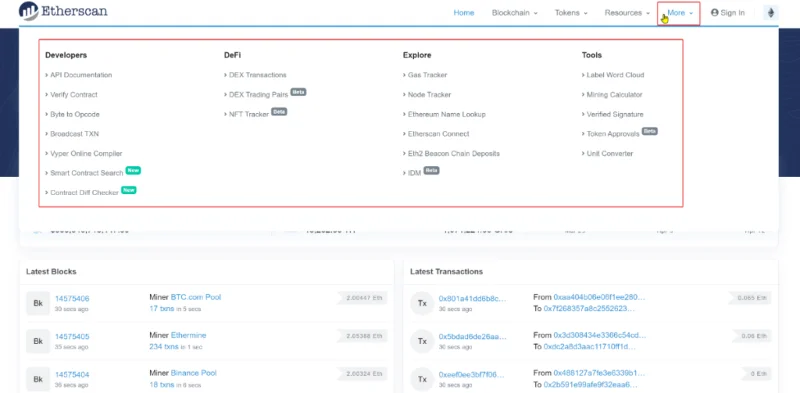Go to the Home tab
Screen dimensions: 800x393
pos(464,13)
